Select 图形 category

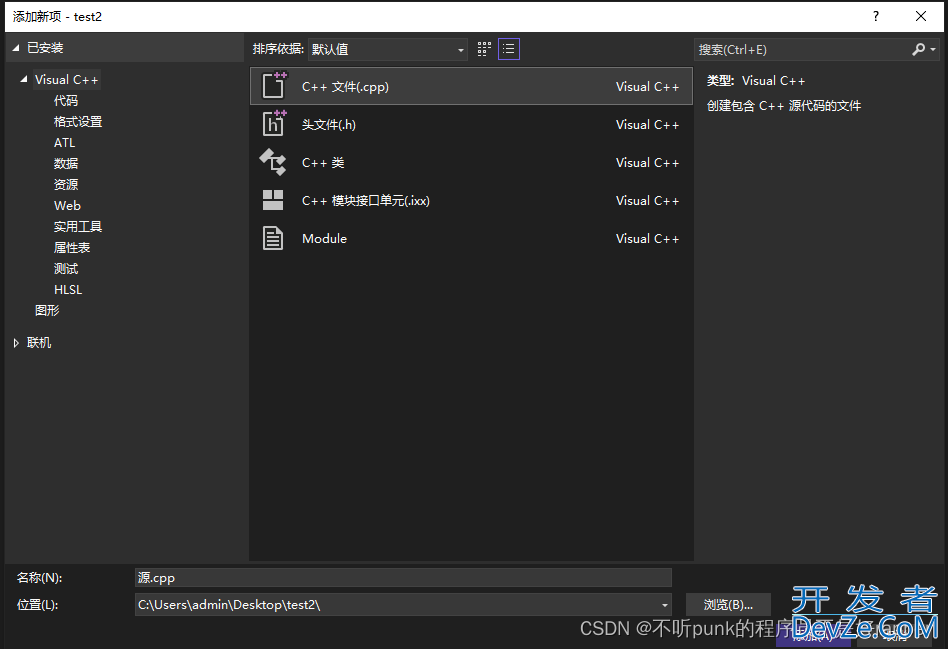tap(47, 310)
